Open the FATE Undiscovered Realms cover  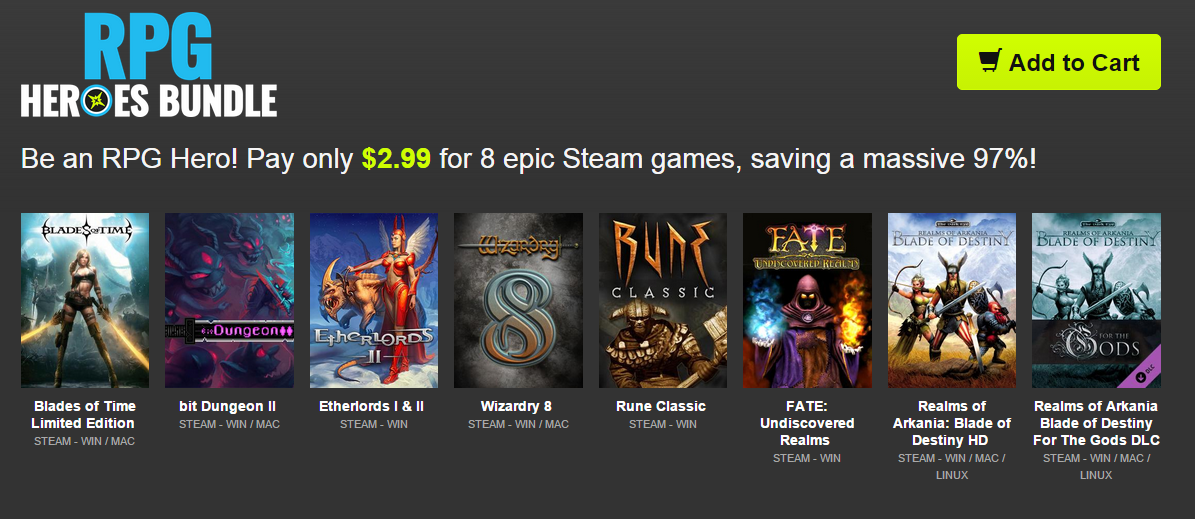click(807, 300)
